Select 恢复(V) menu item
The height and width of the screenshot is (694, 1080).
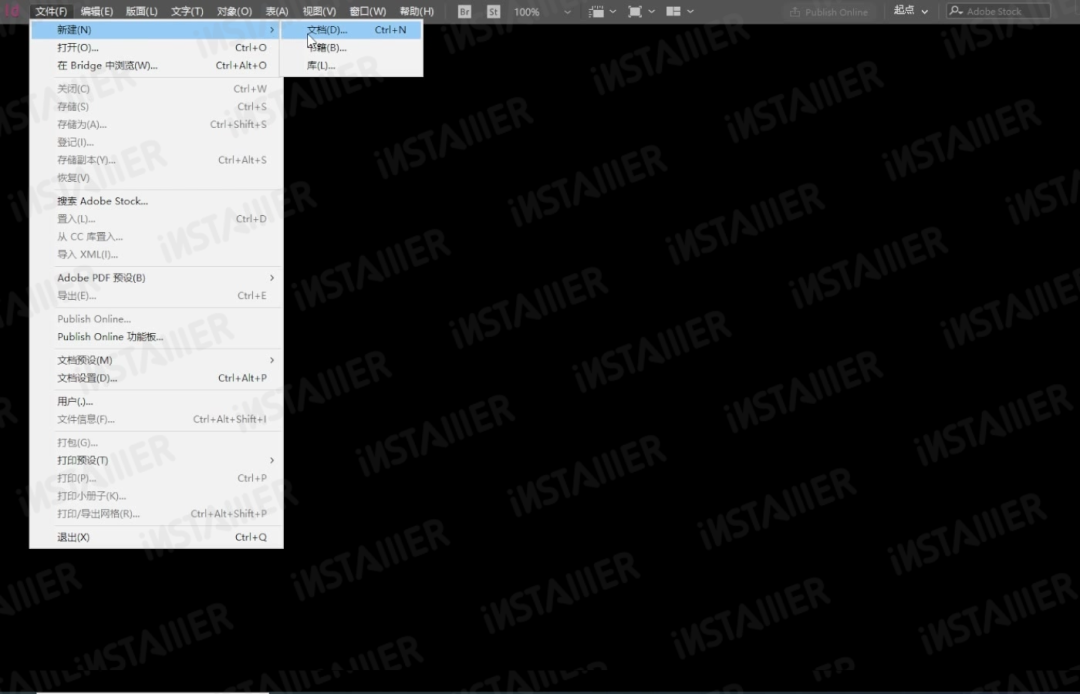click(x=156, y=178)
